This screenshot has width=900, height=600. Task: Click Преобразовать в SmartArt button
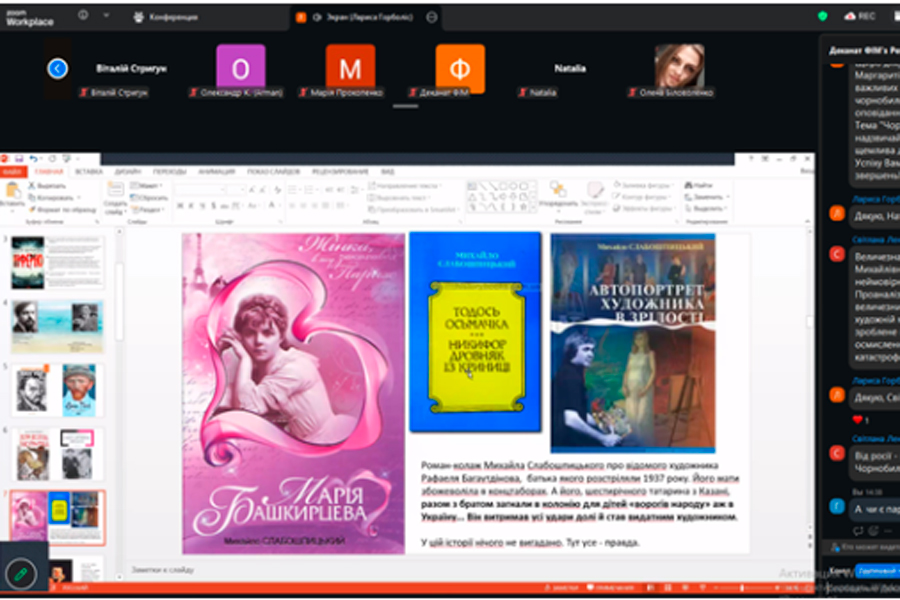click(412, 210)
